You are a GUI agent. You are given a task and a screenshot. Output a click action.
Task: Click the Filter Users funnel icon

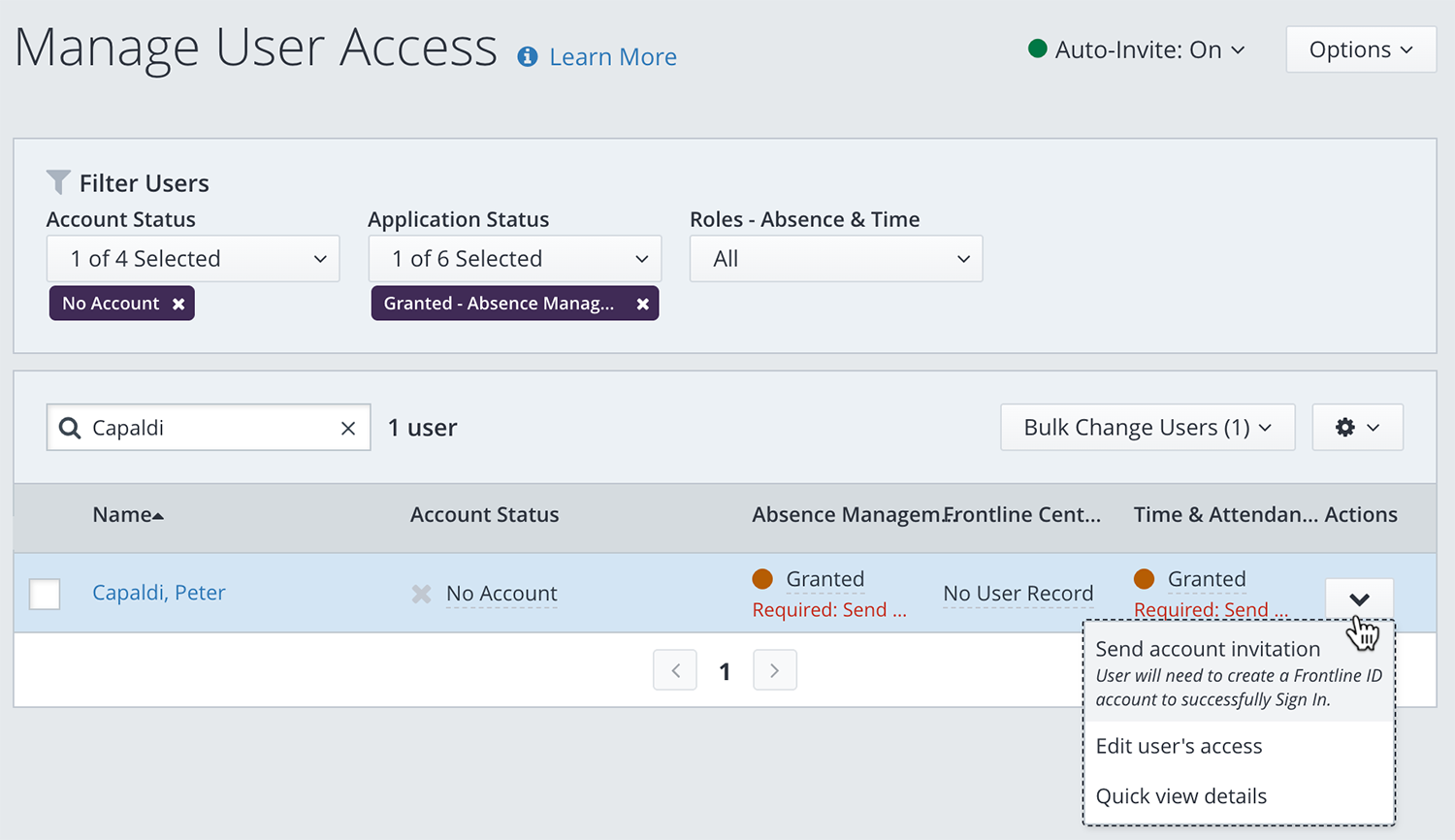coord(58,182)
